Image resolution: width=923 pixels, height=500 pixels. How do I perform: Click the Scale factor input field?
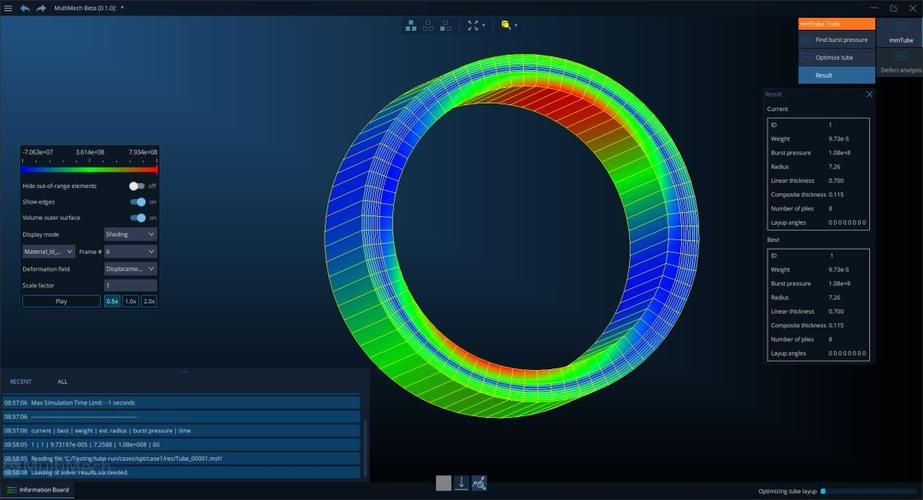point(130,285)
